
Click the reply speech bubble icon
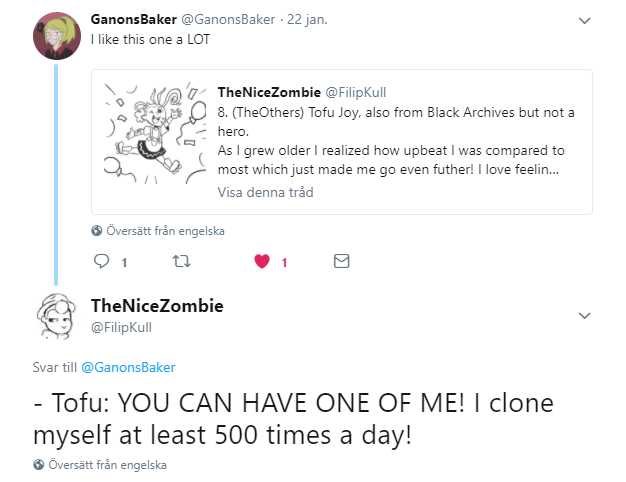[x=101, y=262]
